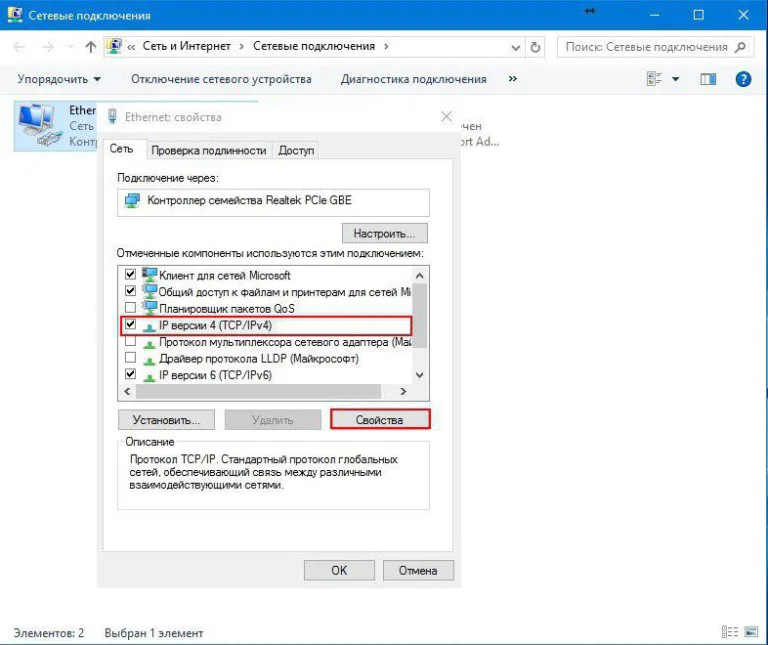Switch to Проверка подлинности tab
This screenshot has height=645, width=768.
pos(209,150)
